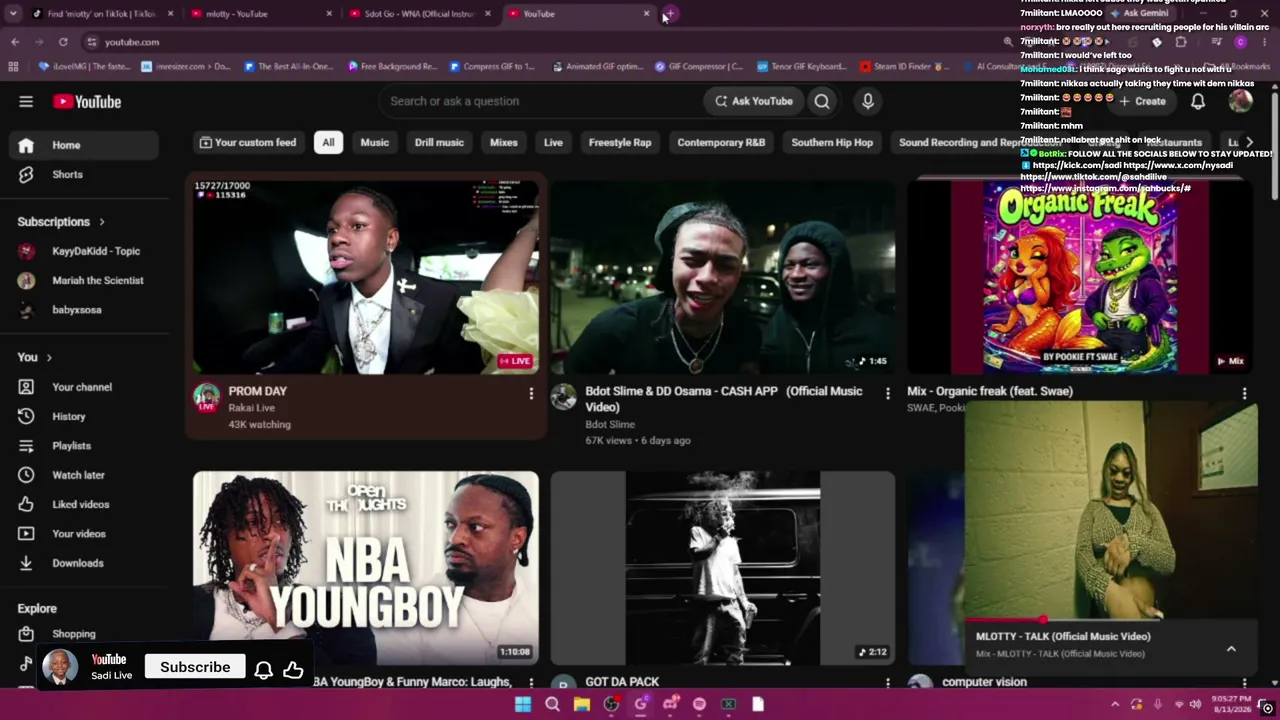This screenshot has width=1280, height=720.
Task: Open the PROM DAY video title
Action: click(x=257, y=391)
